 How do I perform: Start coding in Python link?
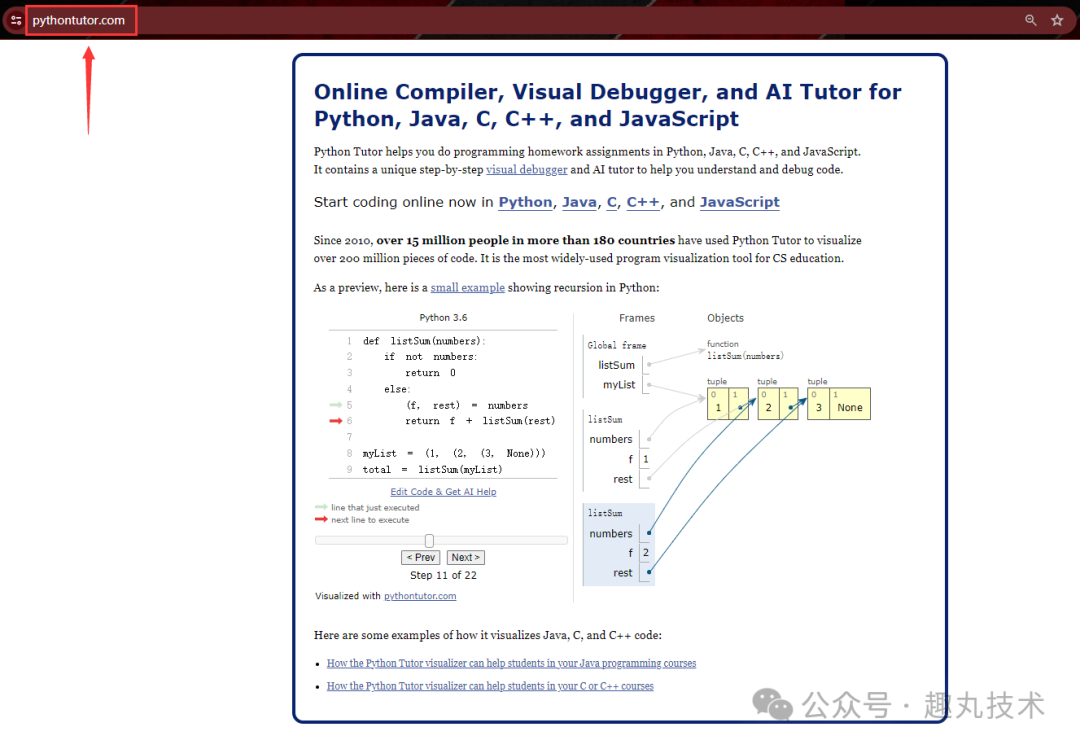tap(525, 202)
